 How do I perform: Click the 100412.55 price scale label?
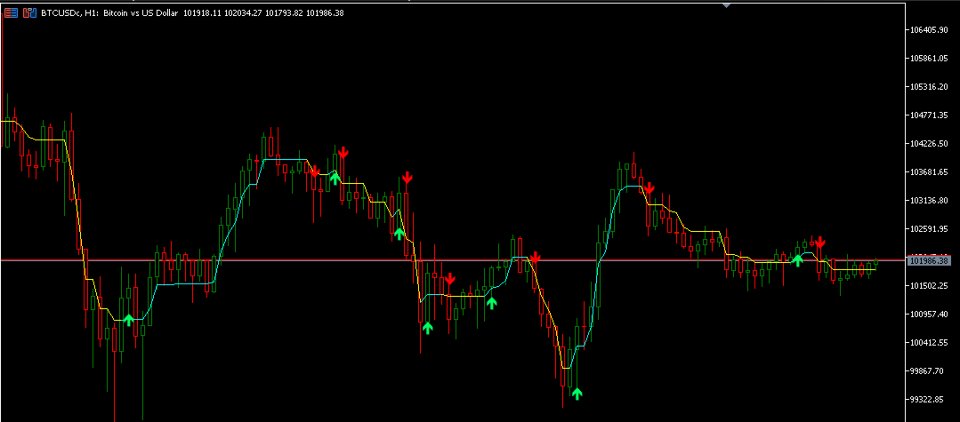(931, 342)
